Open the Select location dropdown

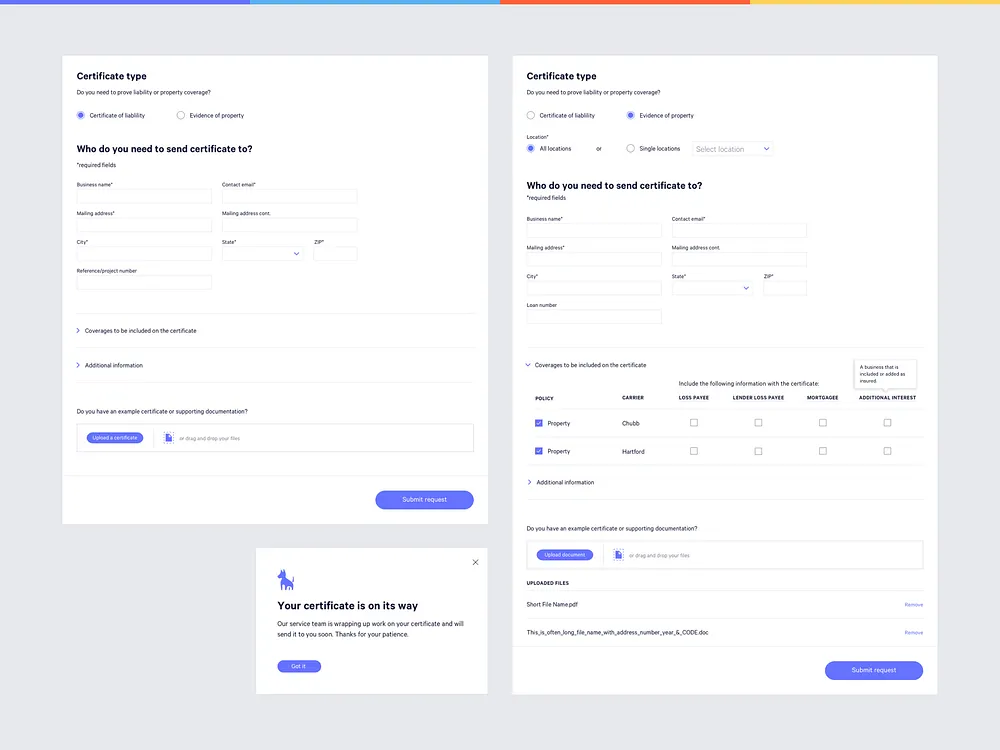[731, 148]
